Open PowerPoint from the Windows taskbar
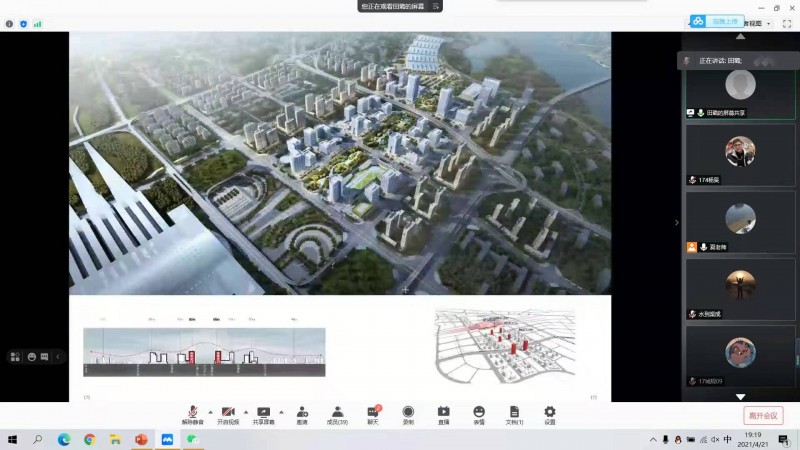The image size is (800, 450). tap(141, 439)
